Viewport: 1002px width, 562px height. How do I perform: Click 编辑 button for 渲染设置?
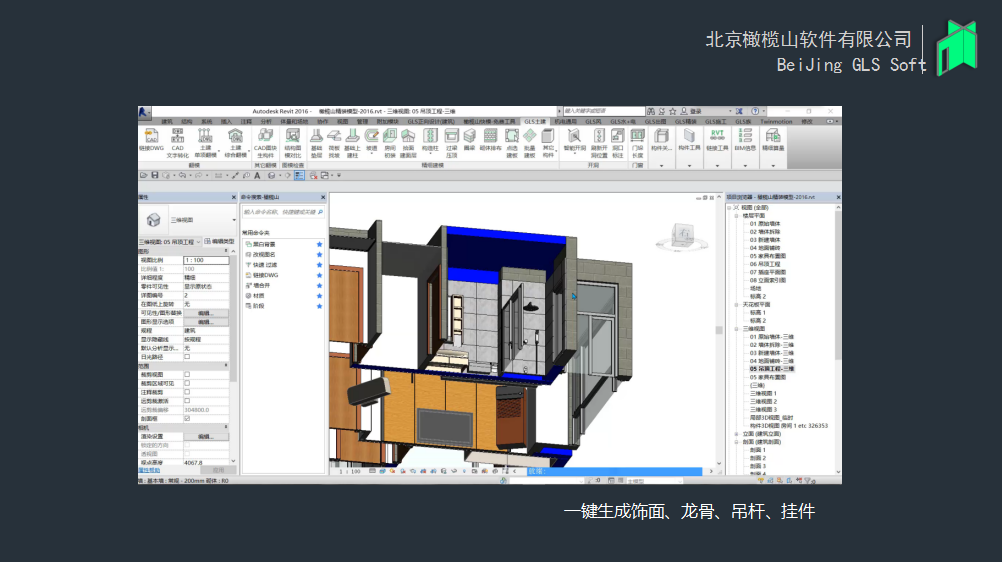click(x=205, y=437)
